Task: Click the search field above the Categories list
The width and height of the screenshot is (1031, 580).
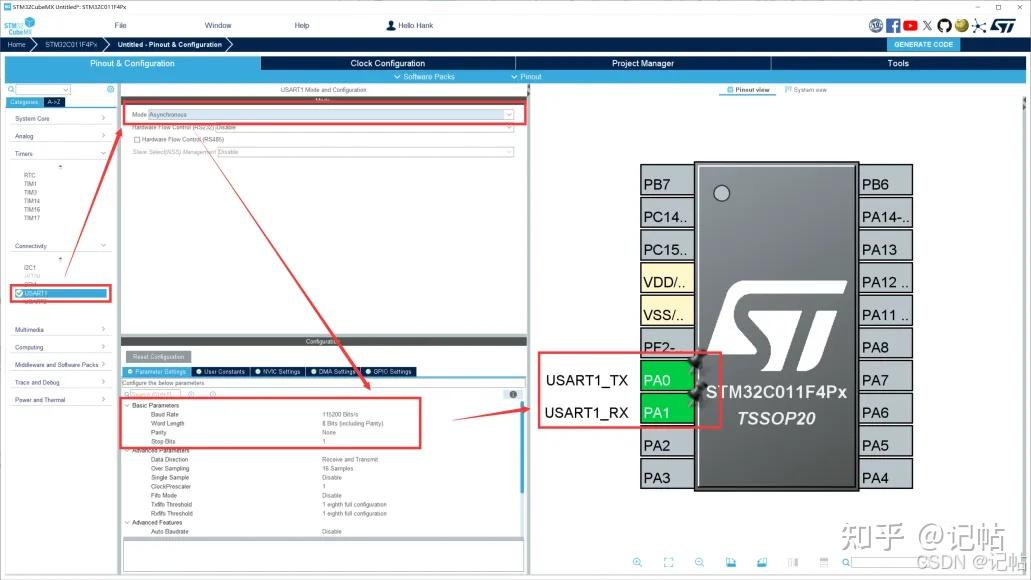Action: [40, 89]
